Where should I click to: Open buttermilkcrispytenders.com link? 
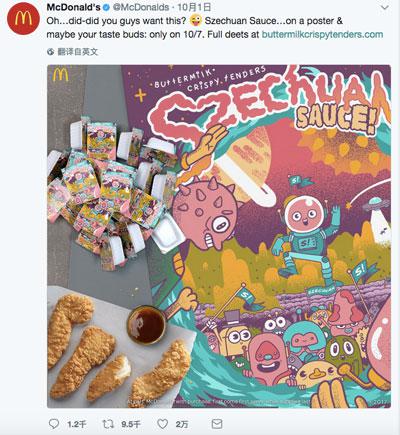[322, 34]
